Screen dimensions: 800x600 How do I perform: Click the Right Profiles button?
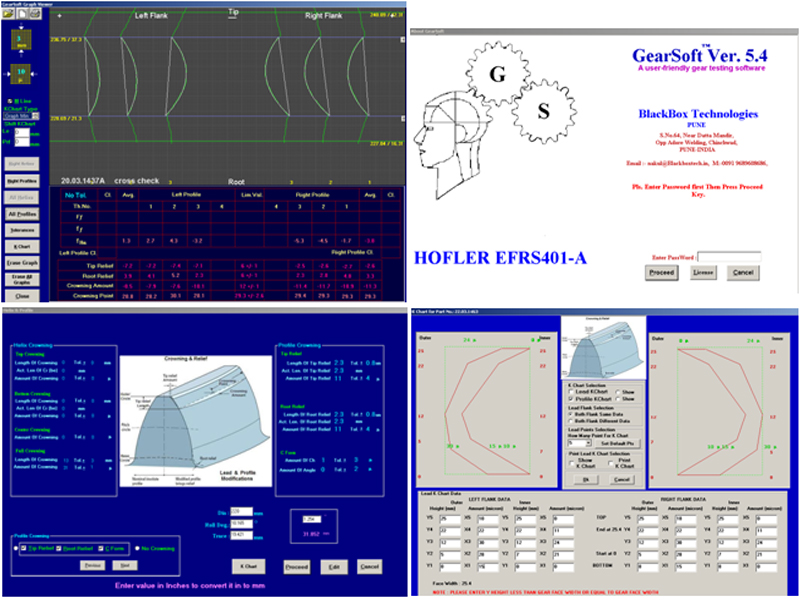pos(21,180)
